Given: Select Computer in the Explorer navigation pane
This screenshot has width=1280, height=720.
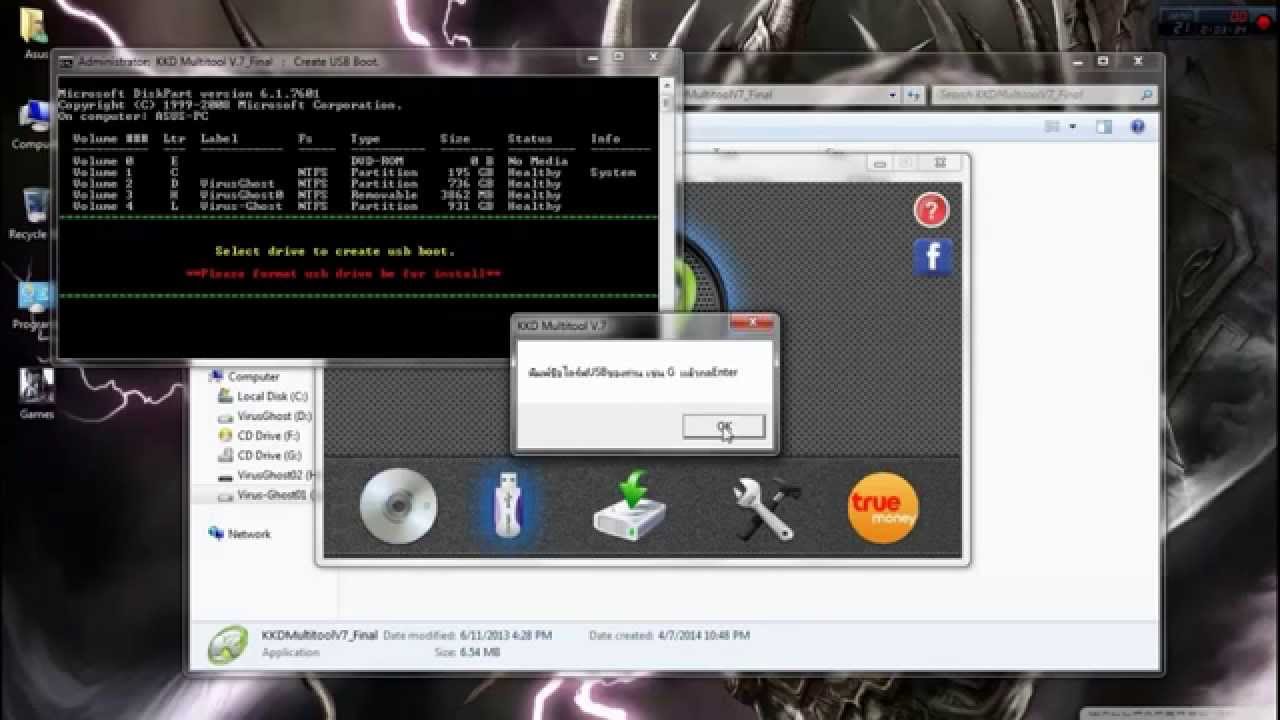Looking at the screenshot, I should tap(253, 377).
